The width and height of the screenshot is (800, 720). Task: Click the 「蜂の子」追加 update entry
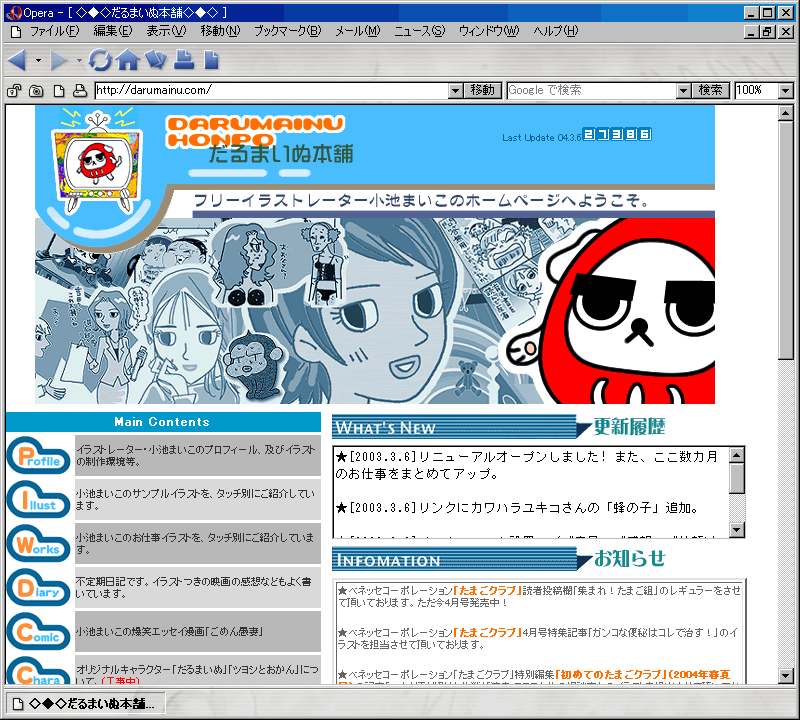point(517,508)
